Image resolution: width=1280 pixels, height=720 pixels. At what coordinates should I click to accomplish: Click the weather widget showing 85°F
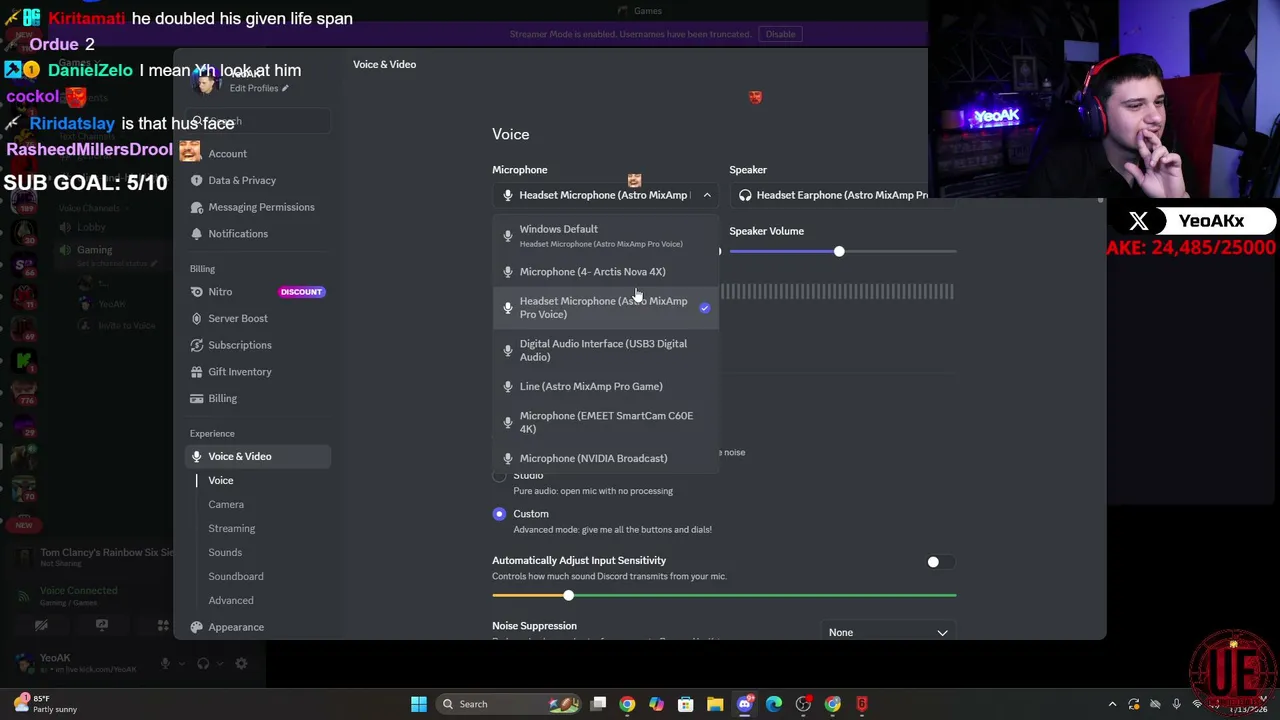tap(45, 704)
